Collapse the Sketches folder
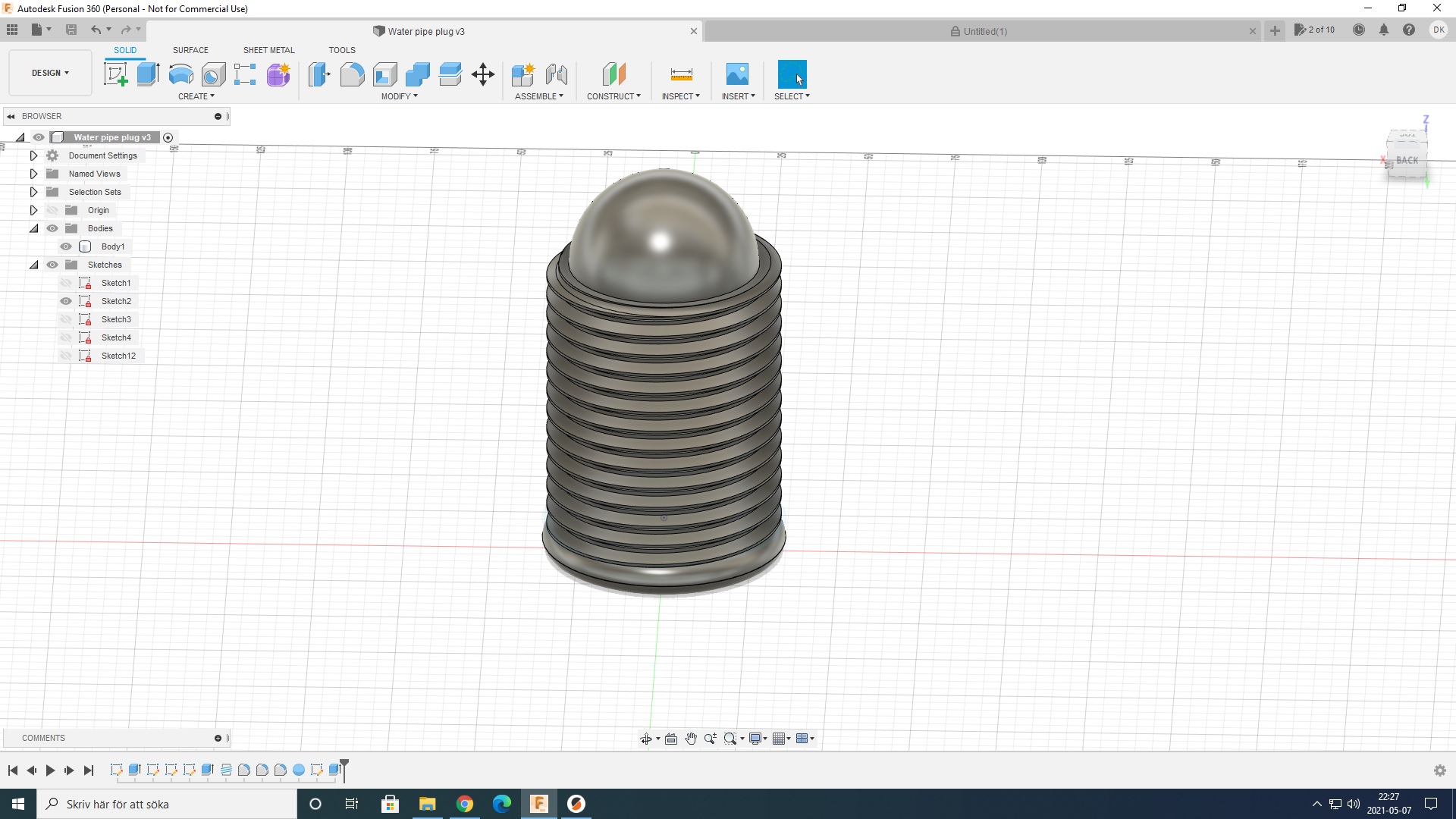The height and width of the screenshot is (819, 1456). tap(33, 265)
